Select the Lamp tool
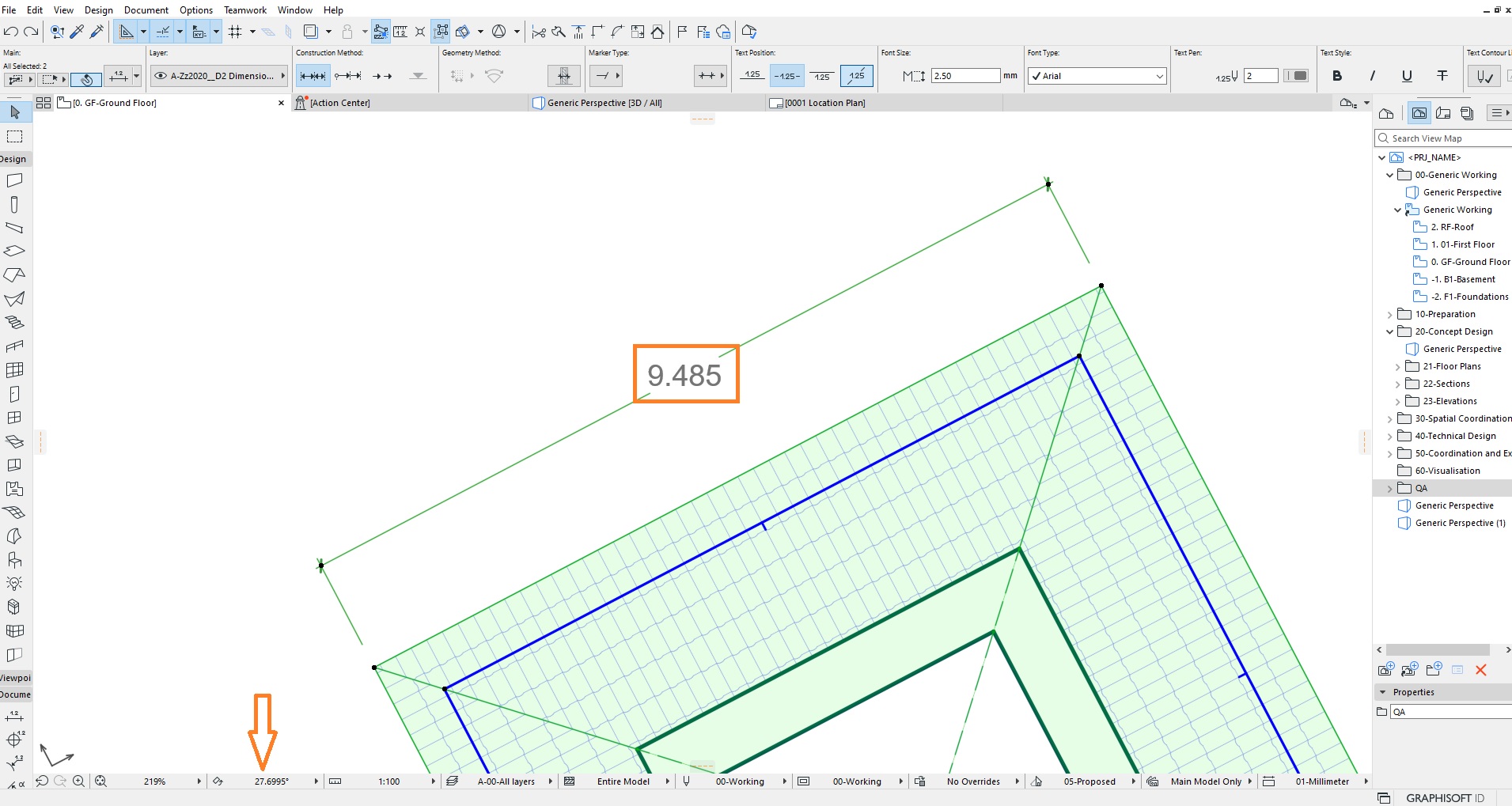1512x806 pixels. (x=14, y=584)
